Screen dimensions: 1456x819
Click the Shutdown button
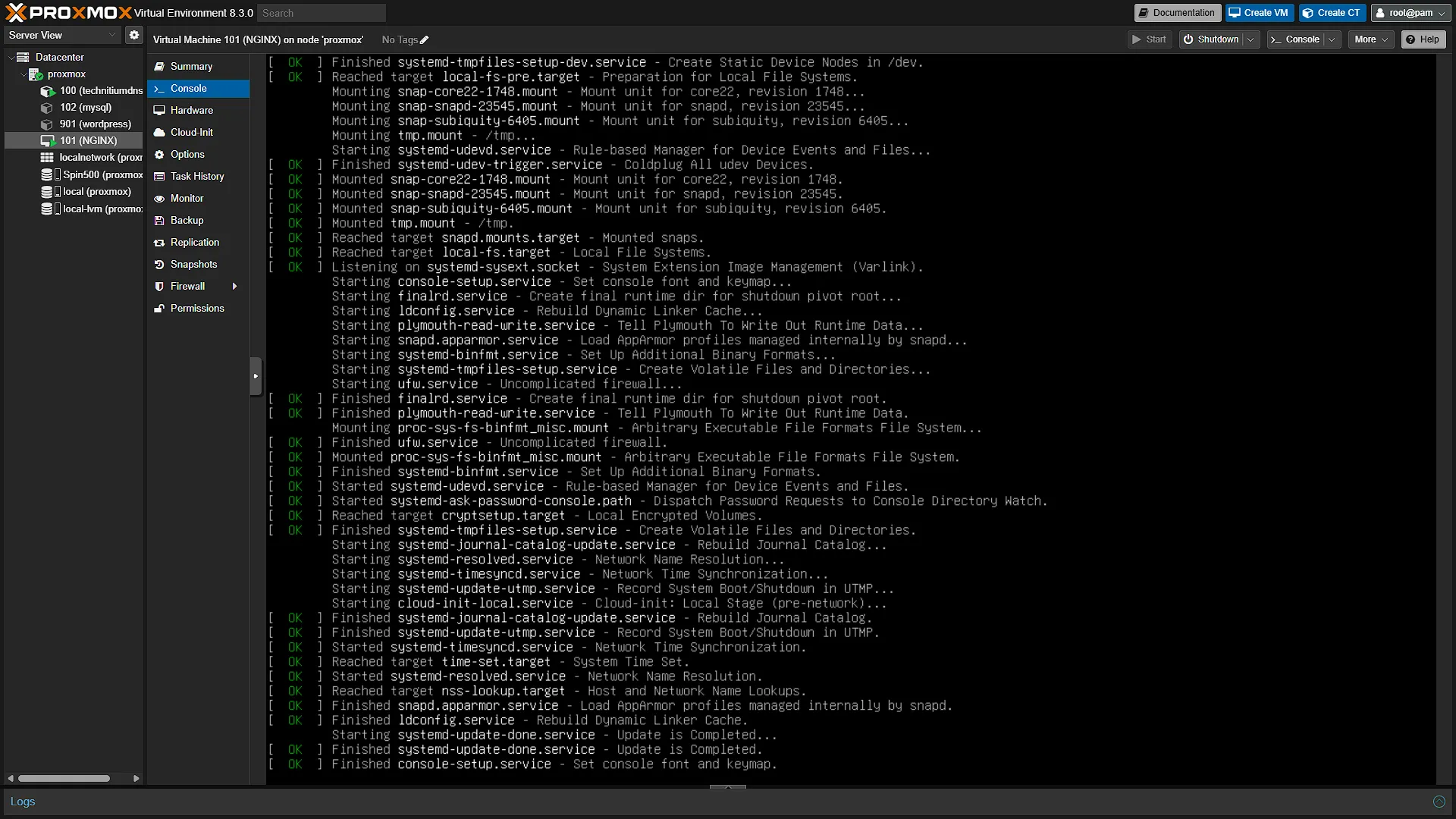(x=1211, y=39)
